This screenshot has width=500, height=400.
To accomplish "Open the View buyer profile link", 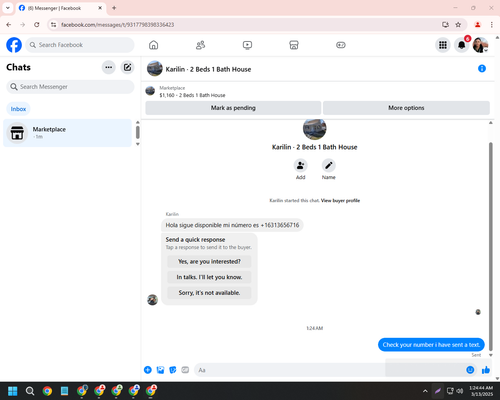I will [x=340, y=201].
